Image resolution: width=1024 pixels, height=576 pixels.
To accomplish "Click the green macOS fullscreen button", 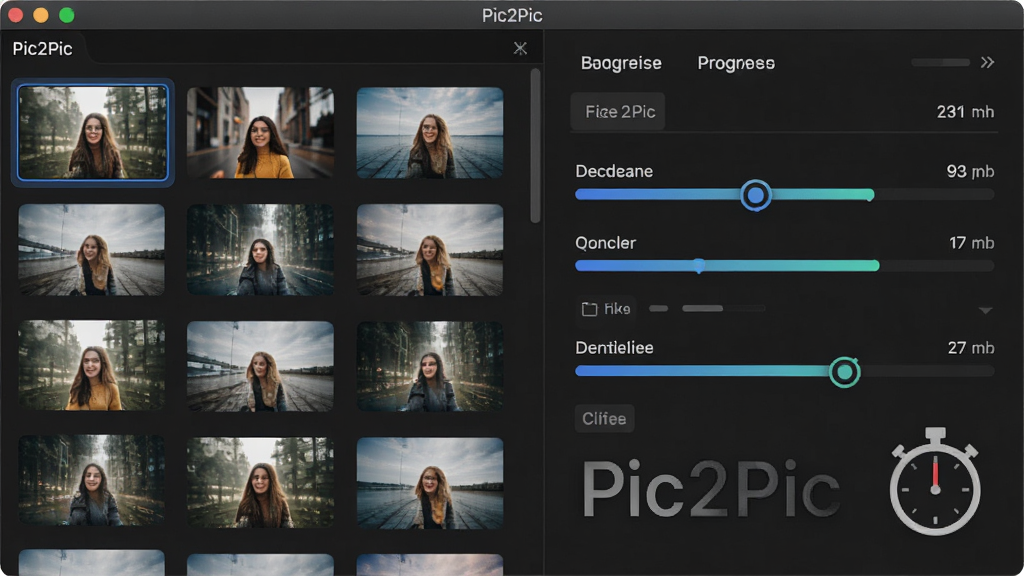I will pyautogui.click(x=67, y=15).
